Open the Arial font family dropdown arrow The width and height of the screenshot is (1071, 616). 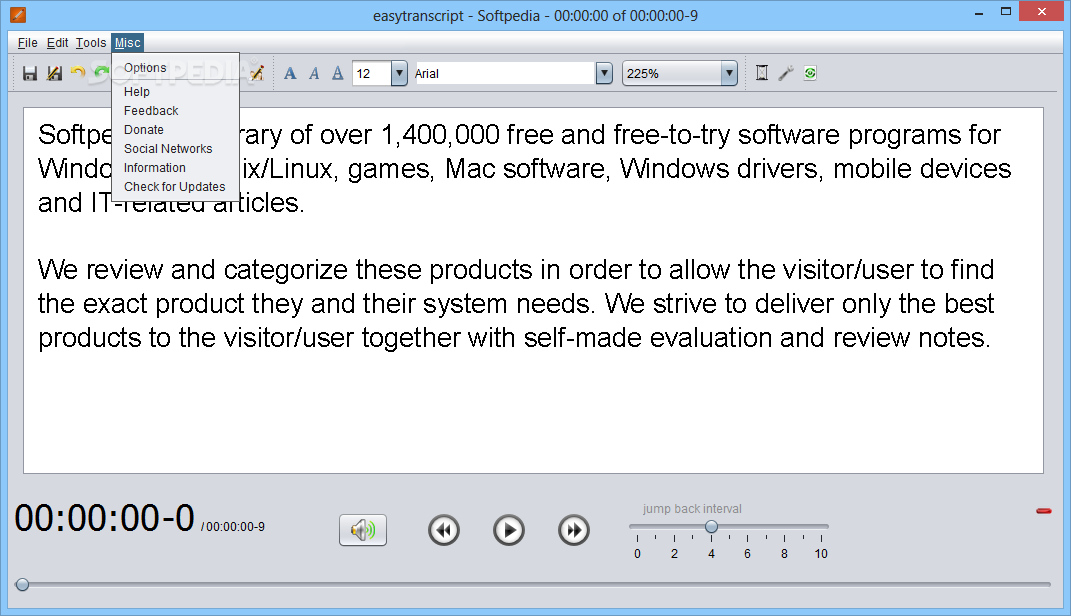click(604, 73)
